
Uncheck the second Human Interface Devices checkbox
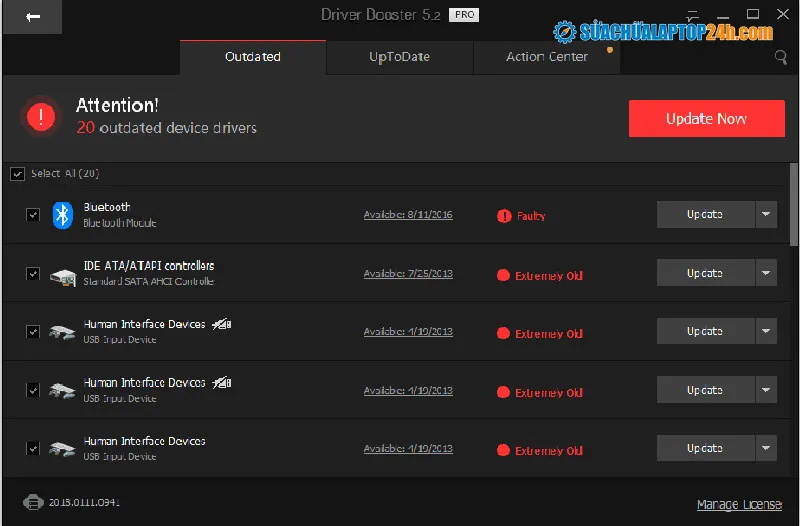click(33, 390)
